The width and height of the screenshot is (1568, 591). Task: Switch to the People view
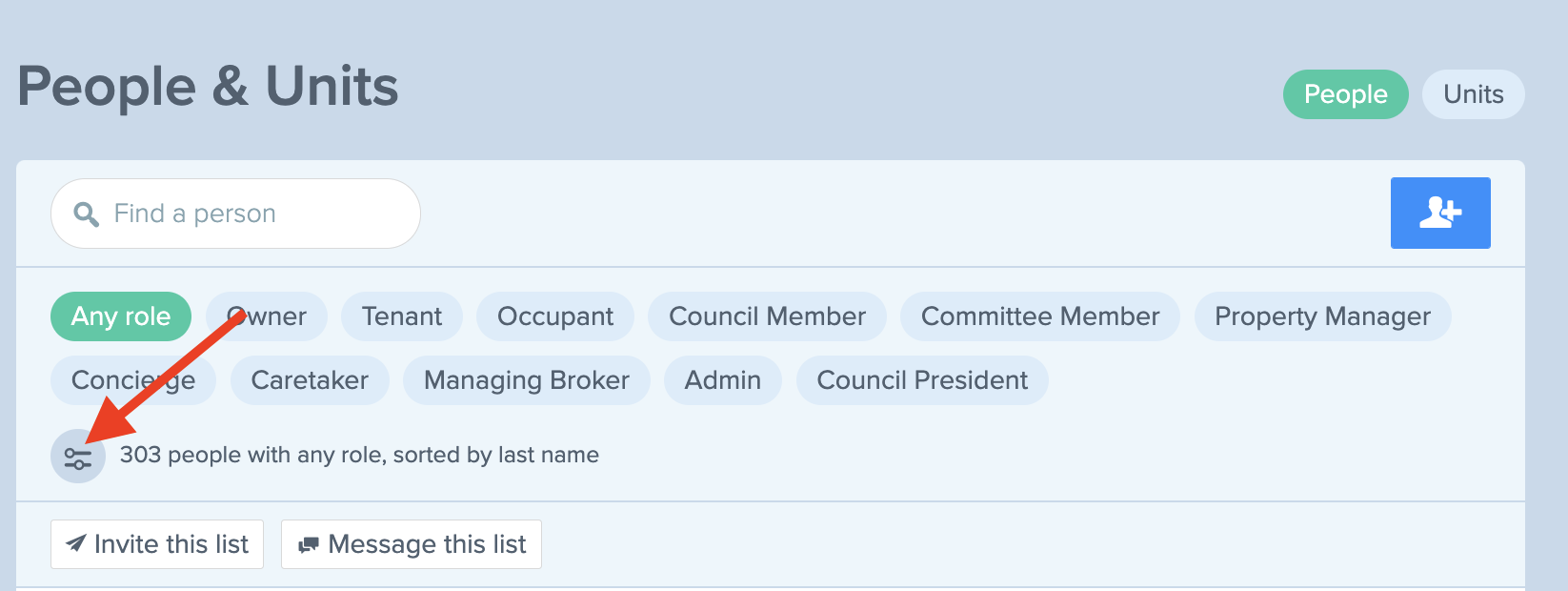[x=1345, y=94]
